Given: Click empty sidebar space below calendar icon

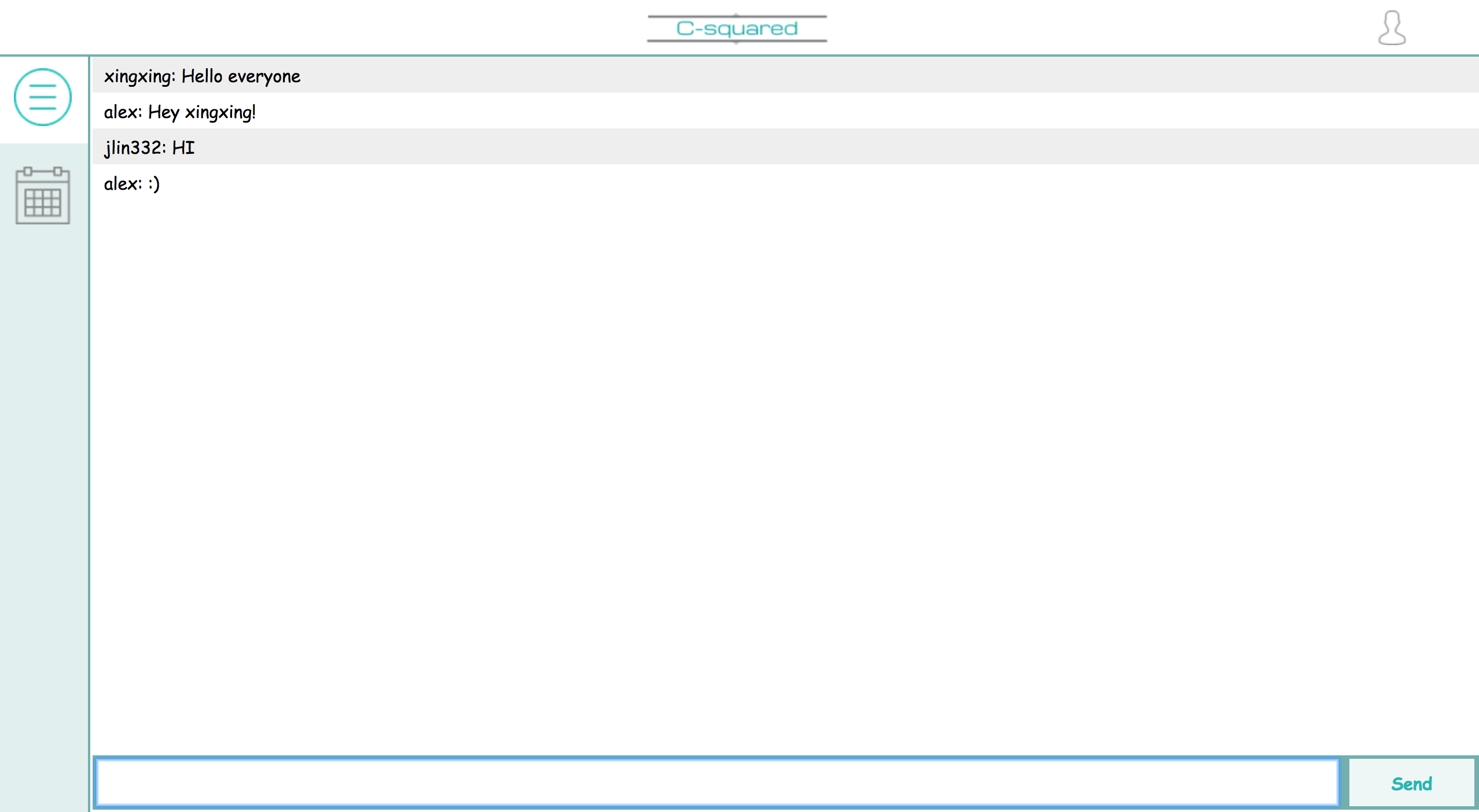Looking at the screenshot, I should coord(44,463).
